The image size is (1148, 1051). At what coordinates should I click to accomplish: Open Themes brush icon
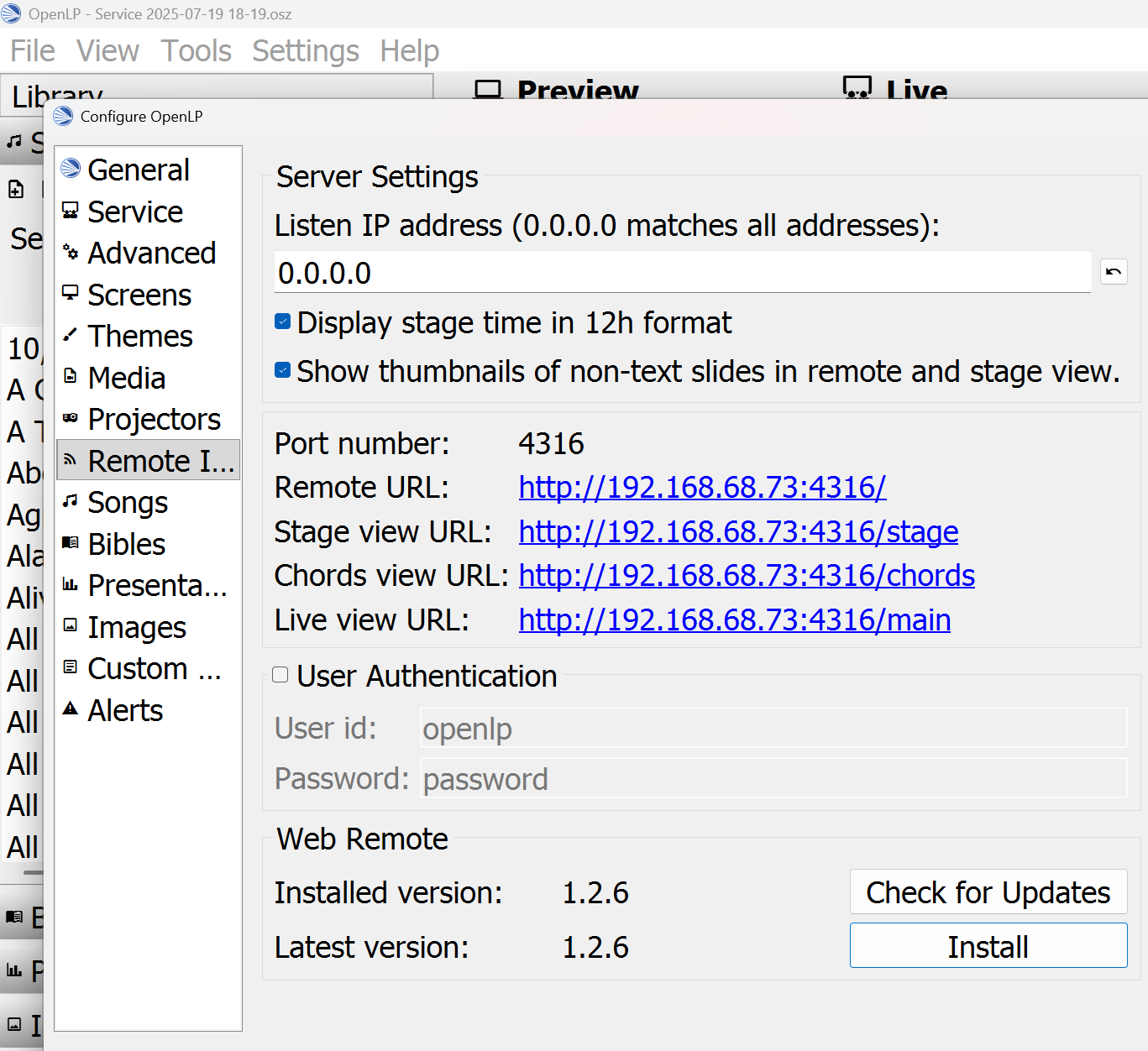pos(71,336)
